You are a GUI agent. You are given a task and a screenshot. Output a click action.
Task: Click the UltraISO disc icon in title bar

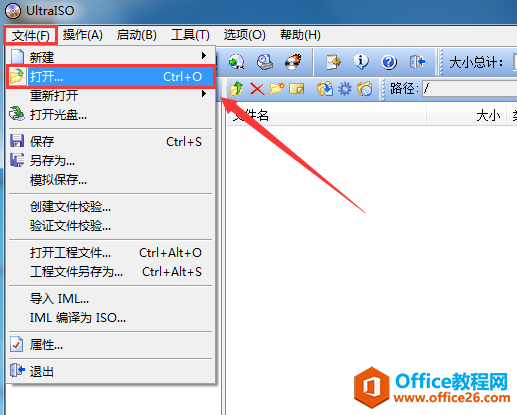(x=13, y=11)
